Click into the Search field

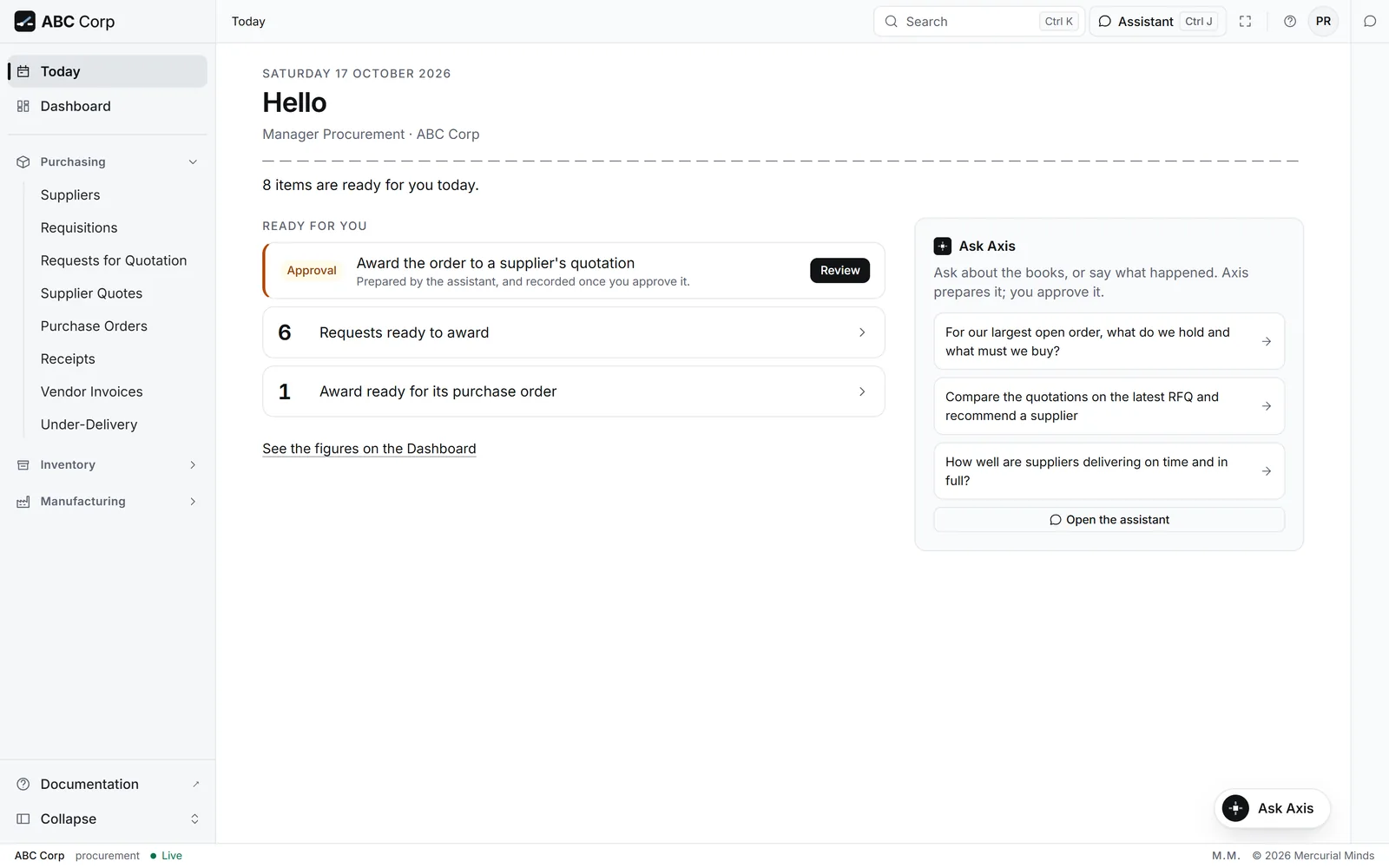pos(978,22)
